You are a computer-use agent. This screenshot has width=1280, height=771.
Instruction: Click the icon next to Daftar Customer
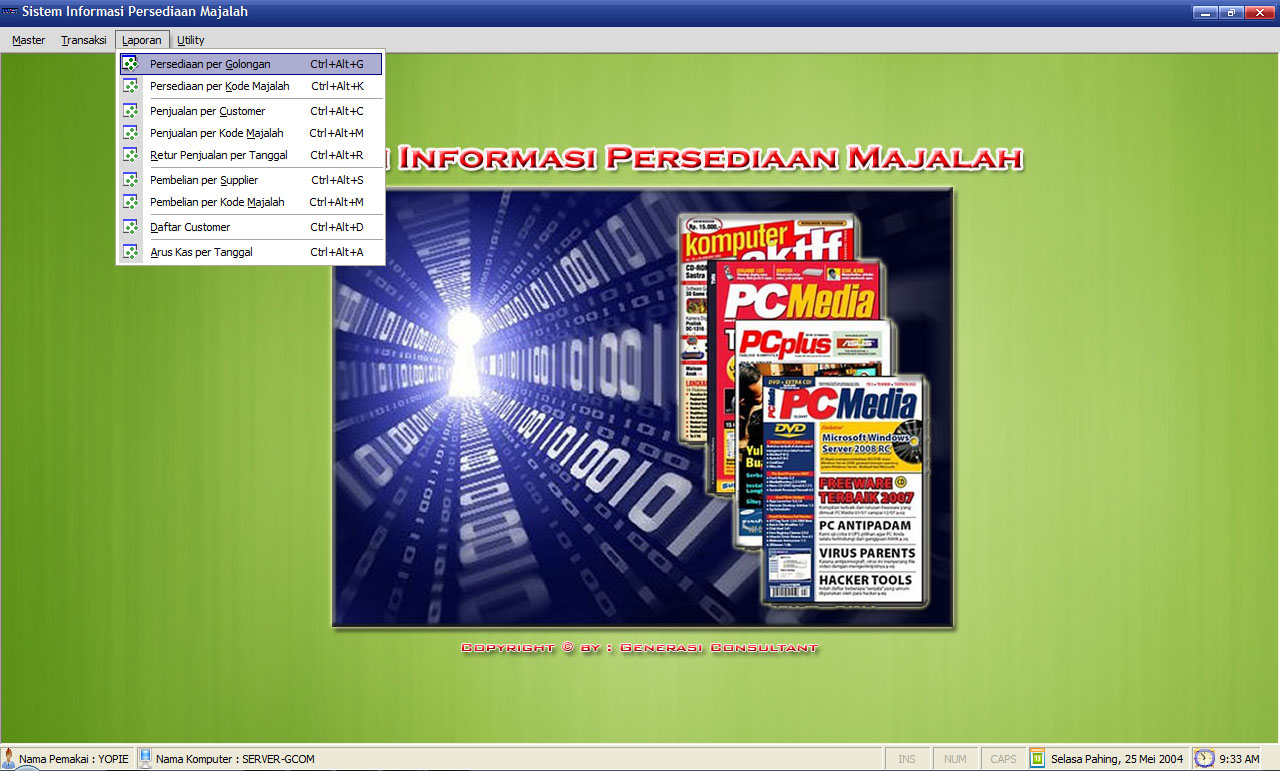[130, 227]
